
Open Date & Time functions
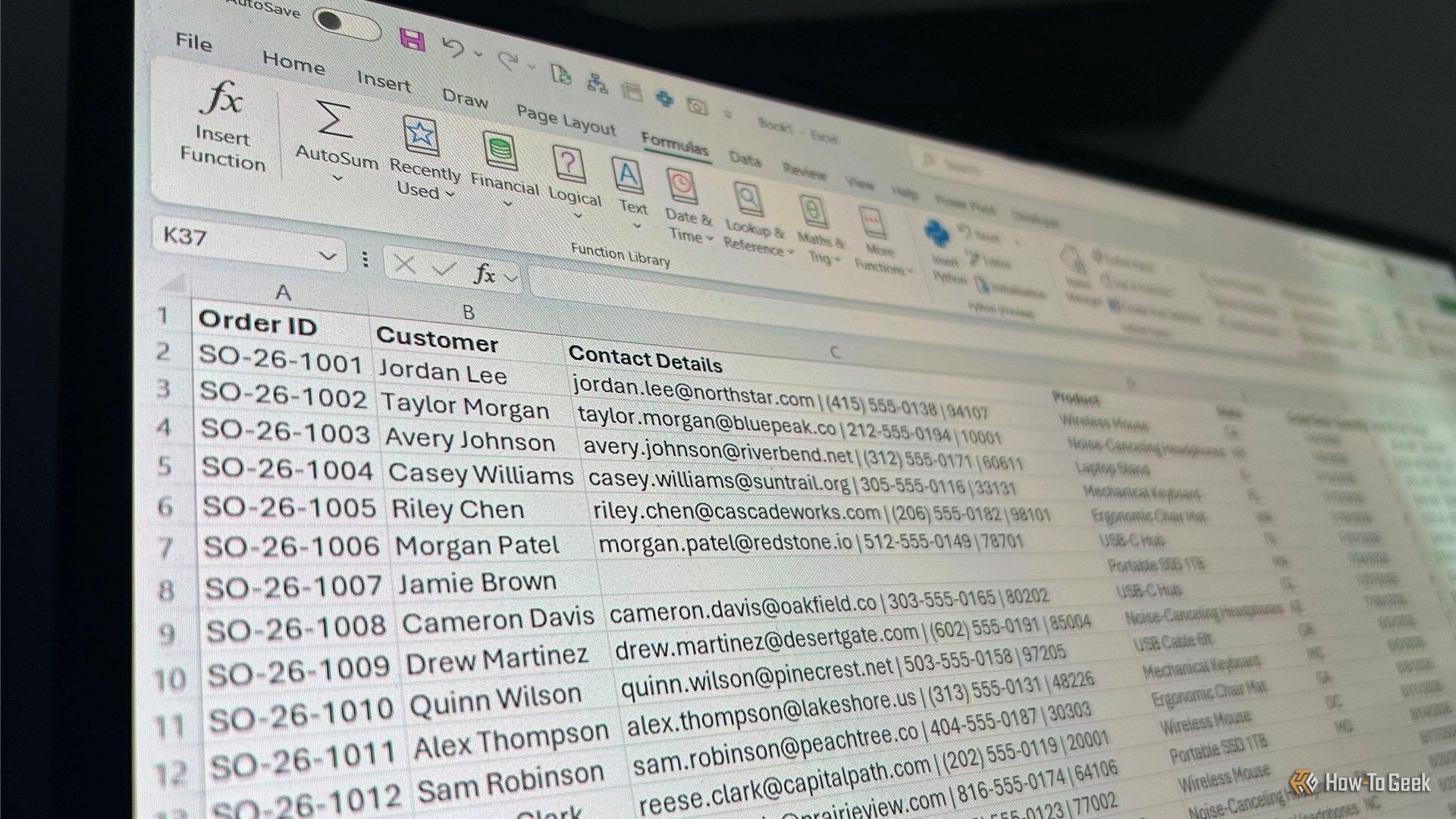tap(687, 205)
